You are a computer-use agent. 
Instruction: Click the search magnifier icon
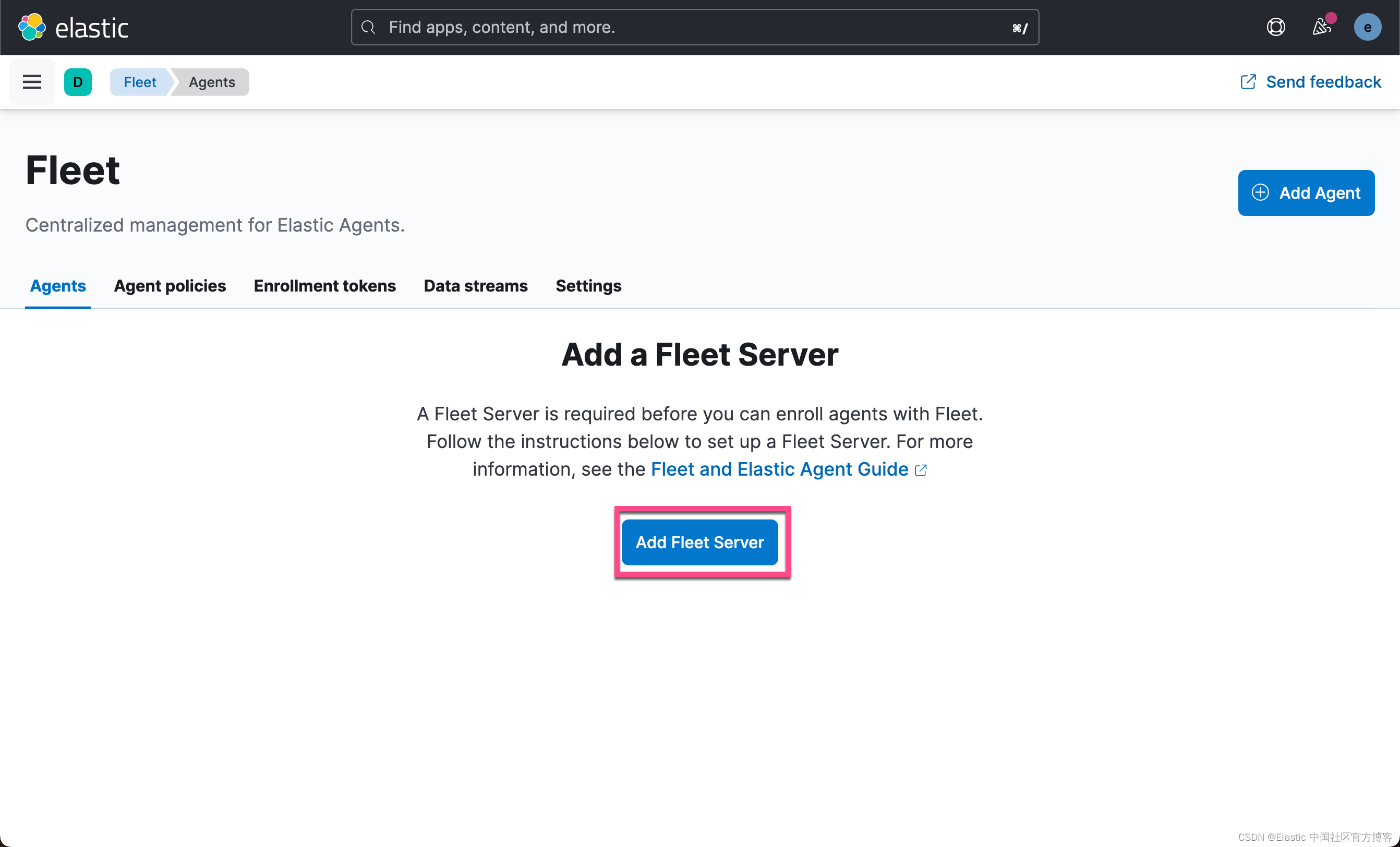tap(368, 27)
